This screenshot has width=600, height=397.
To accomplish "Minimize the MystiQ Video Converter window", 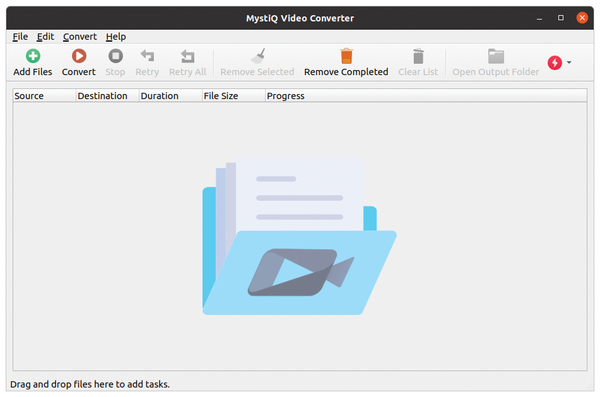I will click(540, 18).
